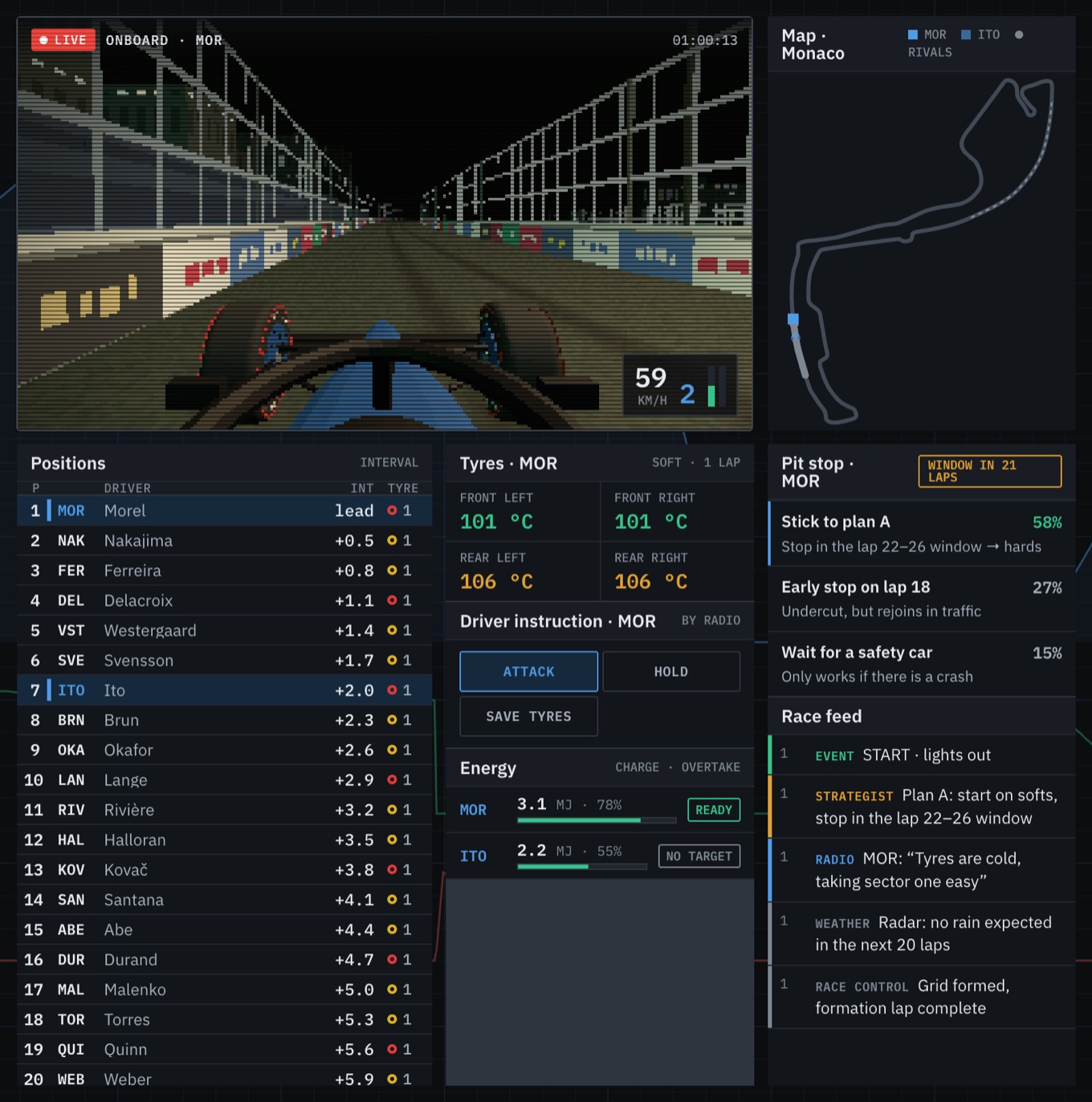Click Kovač's red tyre compound icon
This screenshot has width=1092, height=1102.
tap(392, 870)
